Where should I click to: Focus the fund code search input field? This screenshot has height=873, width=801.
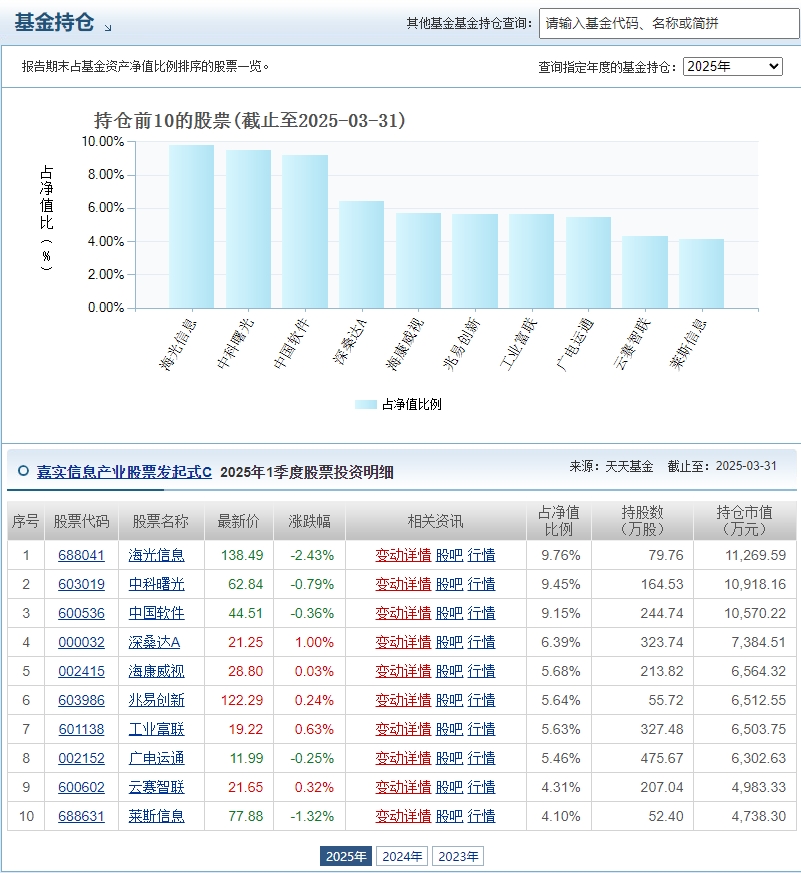[669, 23]
